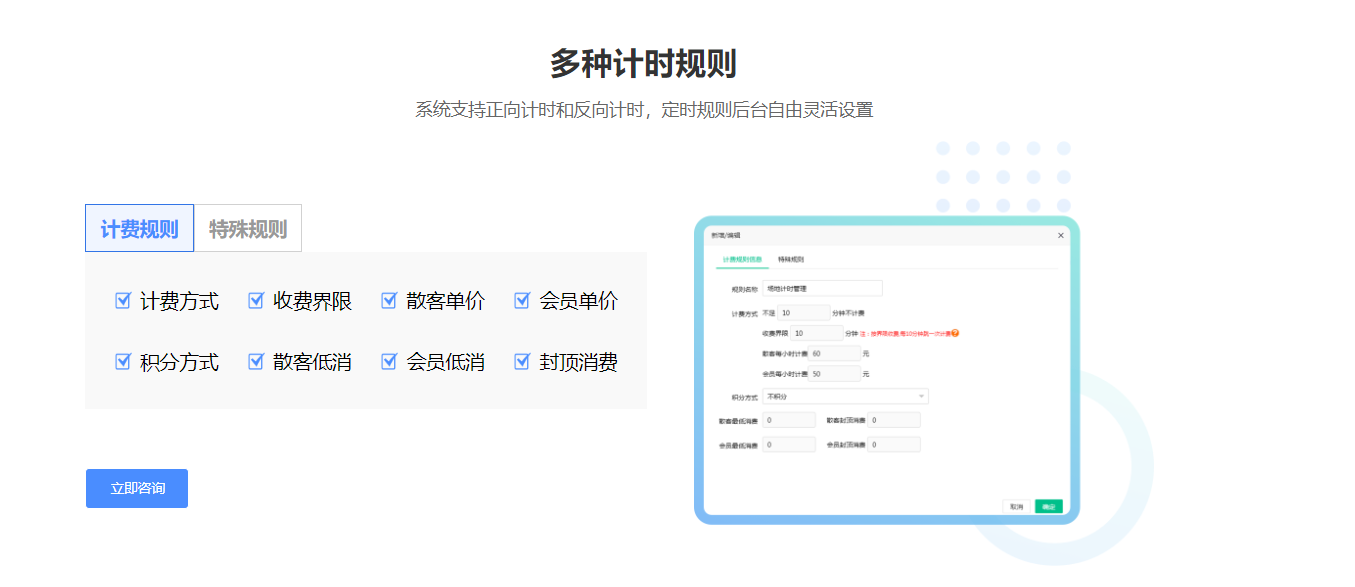The width and height of the screenshot is (1355, 587).
Task: Open the 特殊规则 tab in the dialog
Action: [x=790, y=258]
